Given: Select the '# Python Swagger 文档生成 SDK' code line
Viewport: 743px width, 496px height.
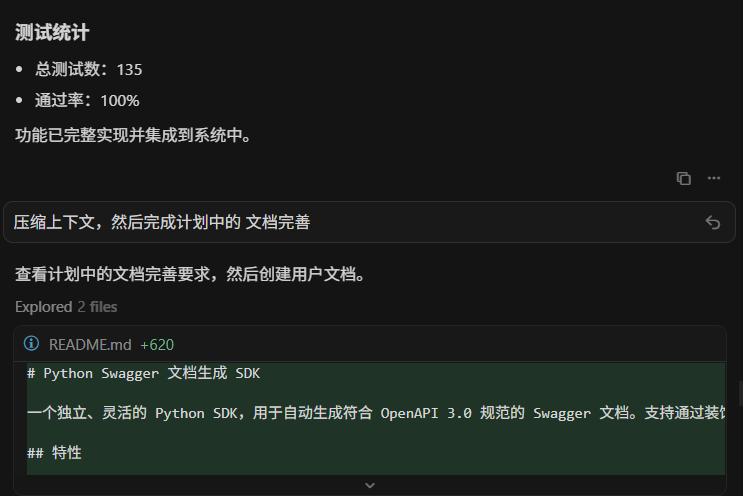Looking at the screenshot, I should [x=144, y=373].
